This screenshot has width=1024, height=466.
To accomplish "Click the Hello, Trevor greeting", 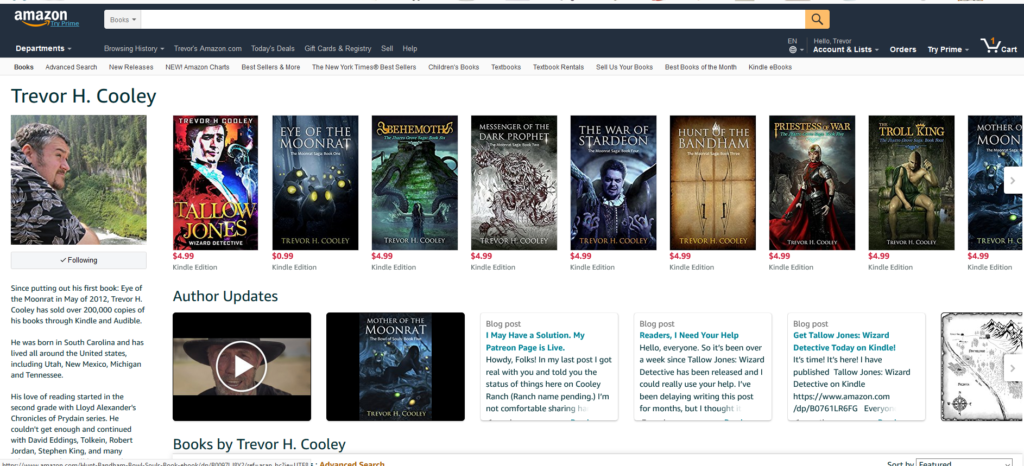I will (832, 40).
